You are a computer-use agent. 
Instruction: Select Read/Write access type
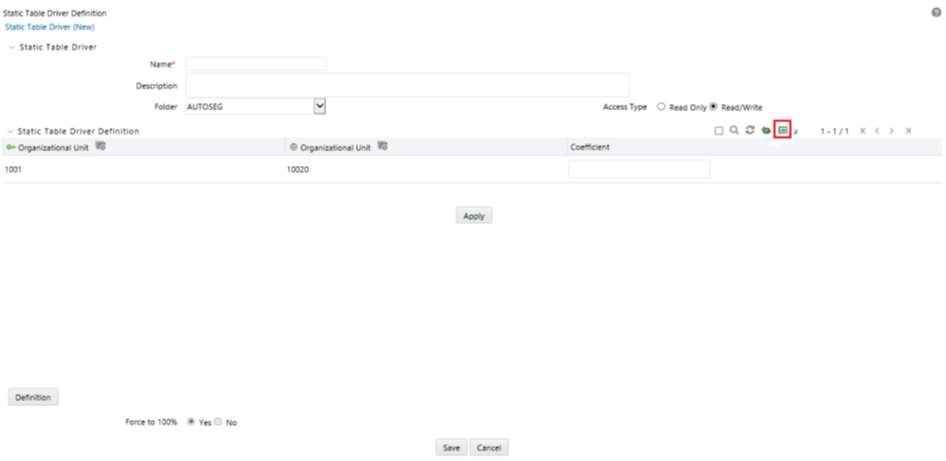pyautogui.click(x=713, y=107)
